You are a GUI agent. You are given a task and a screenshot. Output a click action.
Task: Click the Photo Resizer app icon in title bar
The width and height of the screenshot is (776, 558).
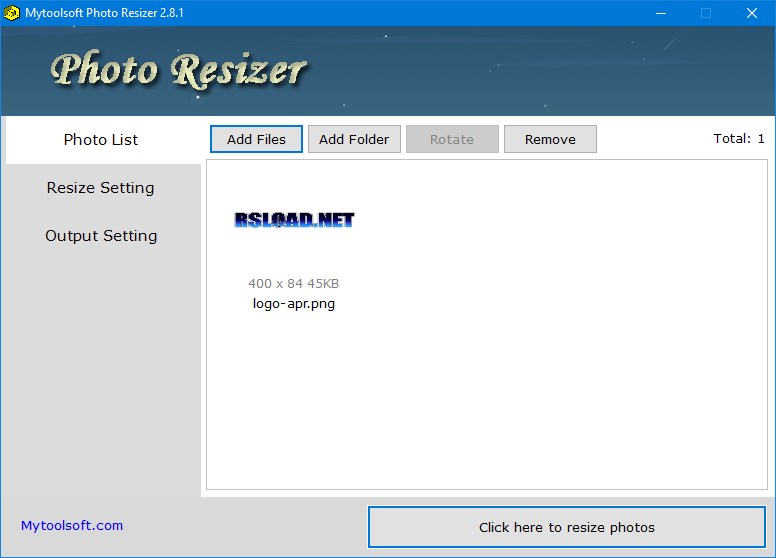(x=11, y=13)
